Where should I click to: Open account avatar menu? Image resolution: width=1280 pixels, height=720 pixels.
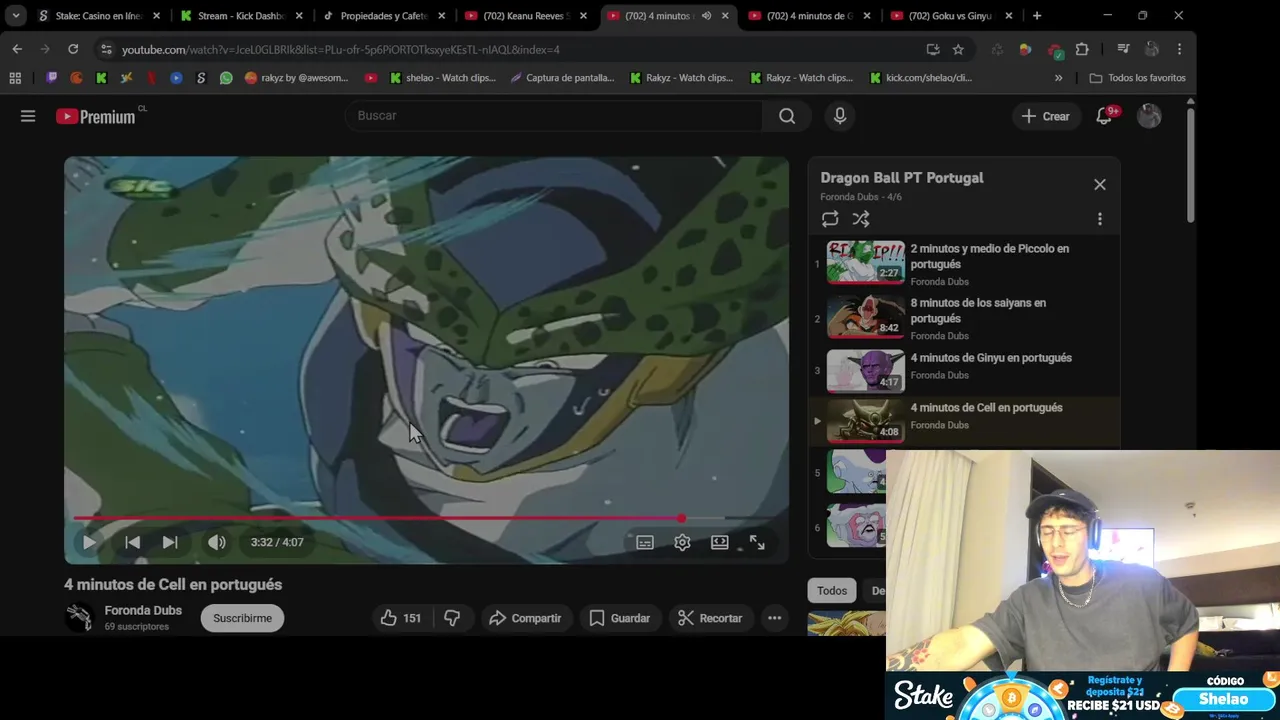(1149, 116)
